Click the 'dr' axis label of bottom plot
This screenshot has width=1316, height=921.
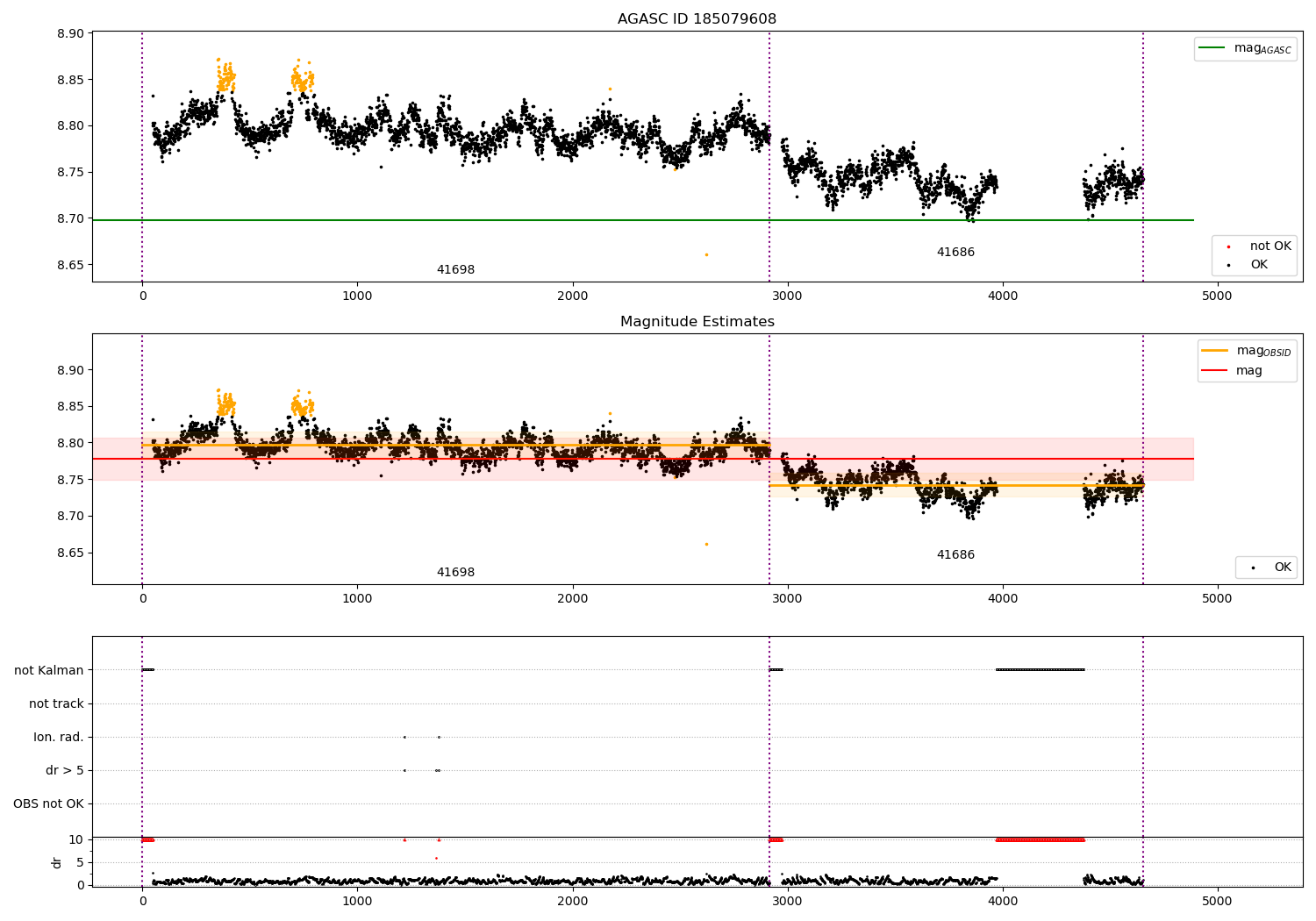point(57,862)
